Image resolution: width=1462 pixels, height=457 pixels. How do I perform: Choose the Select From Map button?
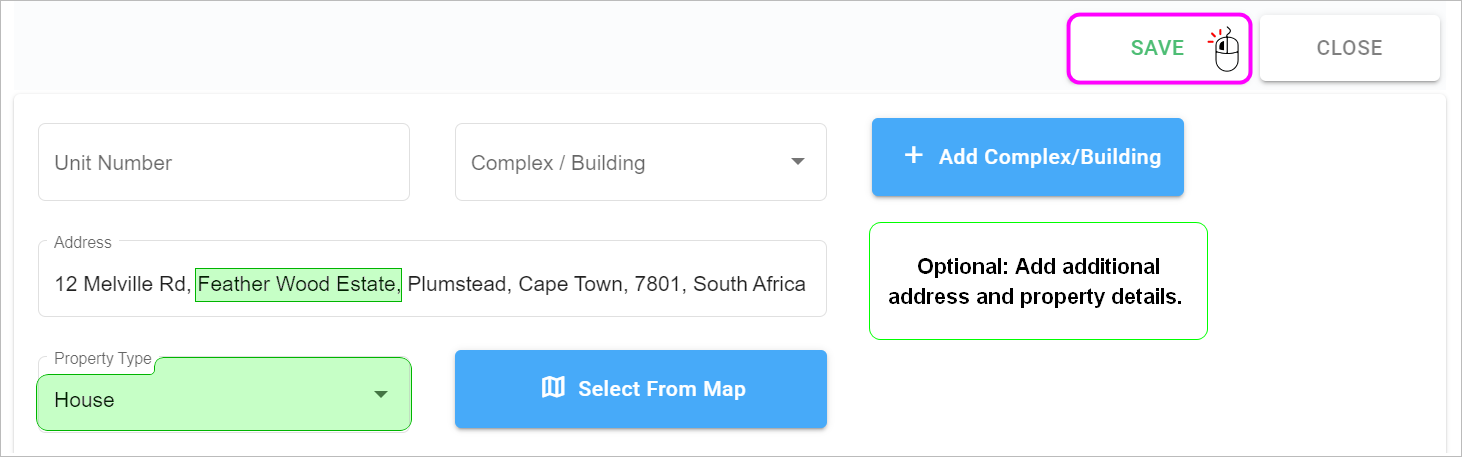(641, 389)
